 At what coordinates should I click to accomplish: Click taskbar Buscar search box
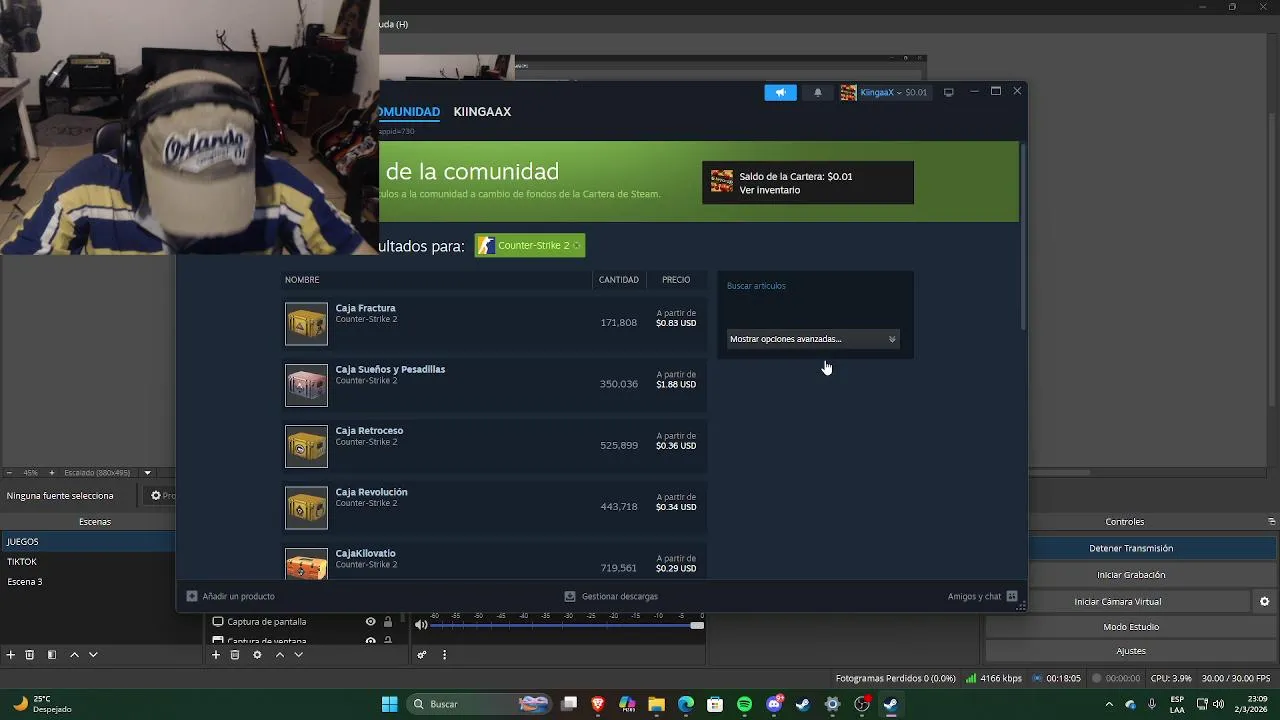pos(481,704)
